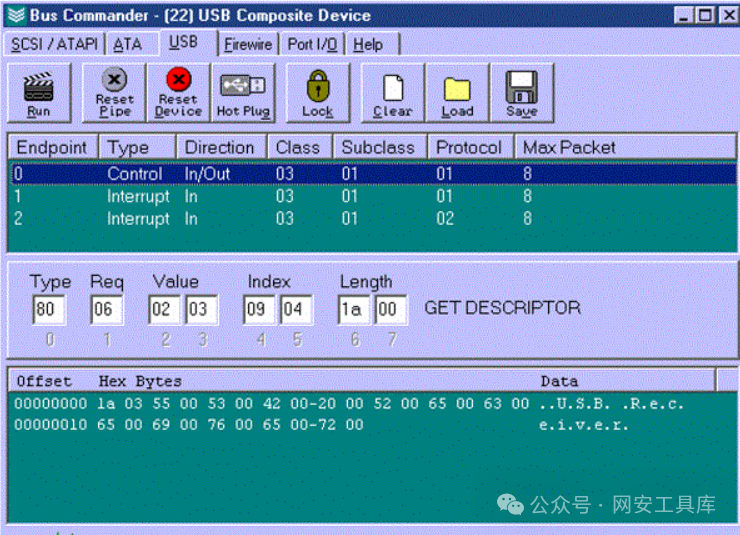Open the Help tab
This screenshot has width=740, height=535.
click(368, 45)
